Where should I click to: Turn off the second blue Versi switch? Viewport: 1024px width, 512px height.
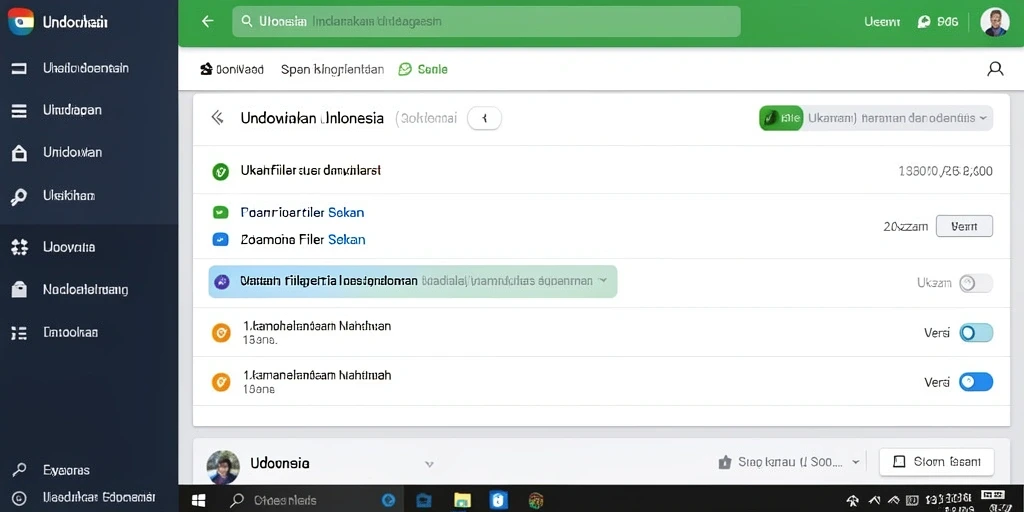pos(976,382)
